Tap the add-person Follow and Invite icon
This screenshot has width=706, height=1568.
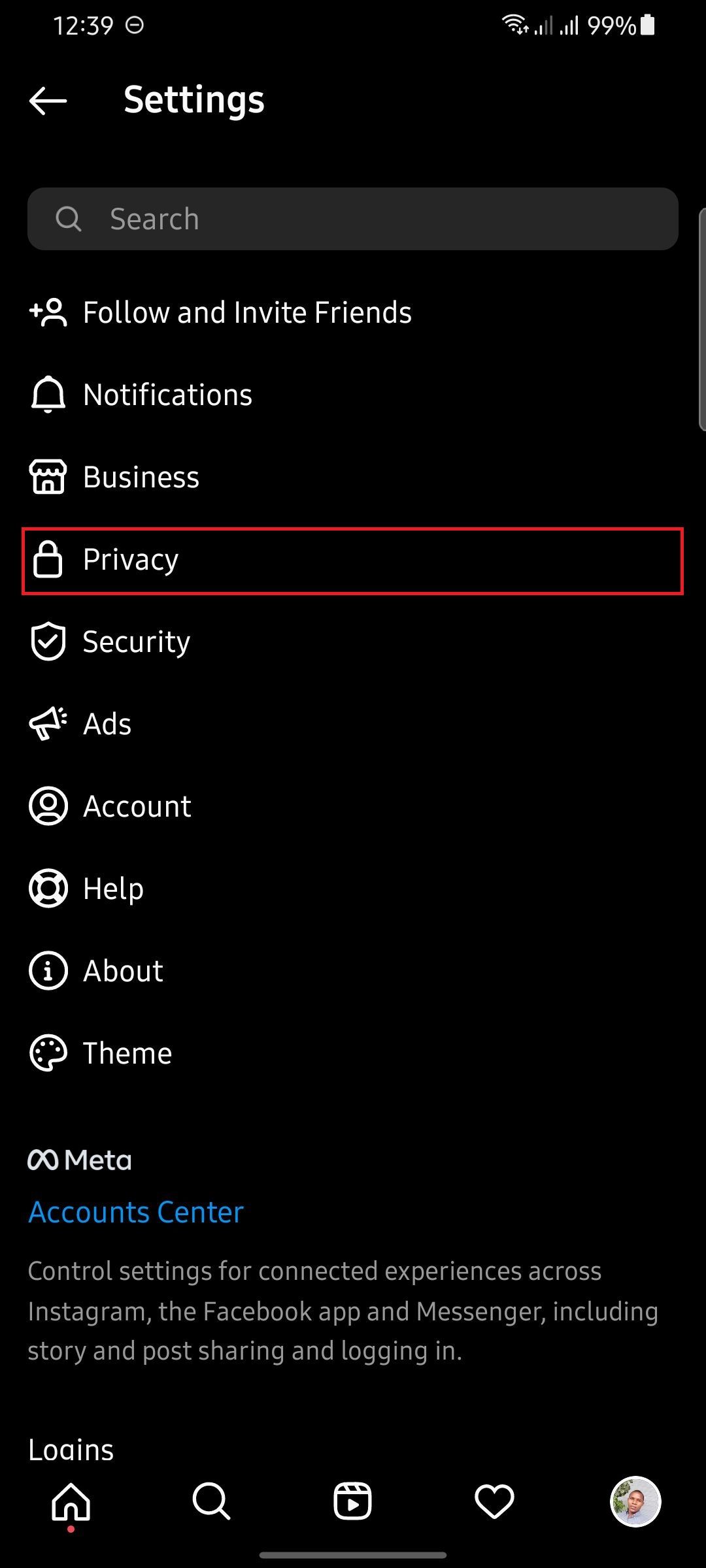[x=48, y=312]
